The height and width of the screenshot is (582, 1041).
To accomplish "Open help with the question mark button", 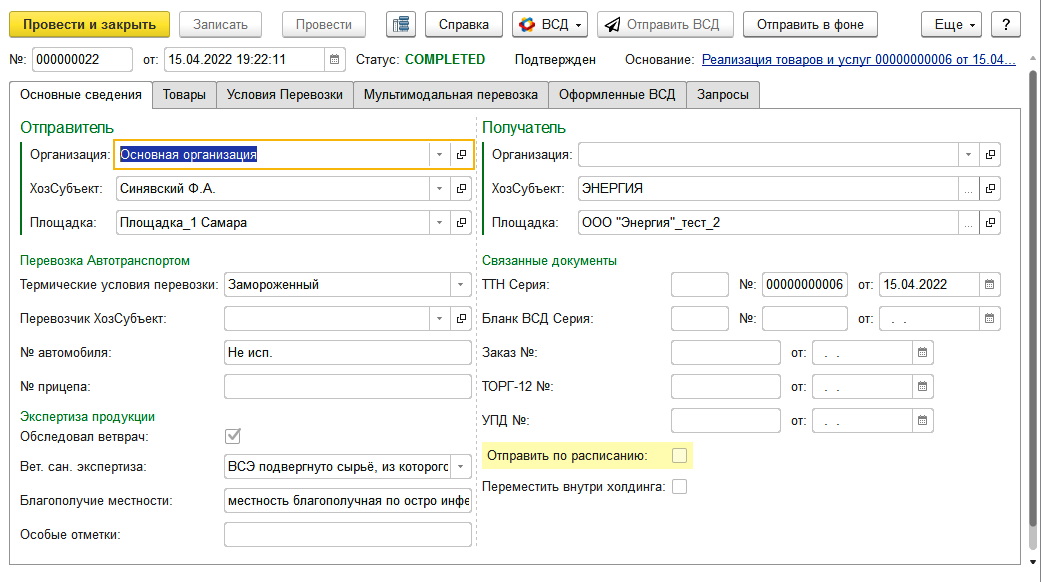I will [1006, 25].
